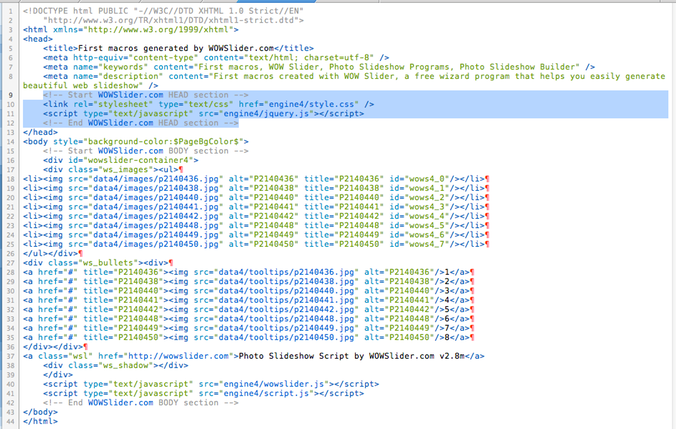The width and height of the screenshot is (676, 429).
Task: Click the image line for p2140438.jpg in data4/images
Action: pos(256,188)
